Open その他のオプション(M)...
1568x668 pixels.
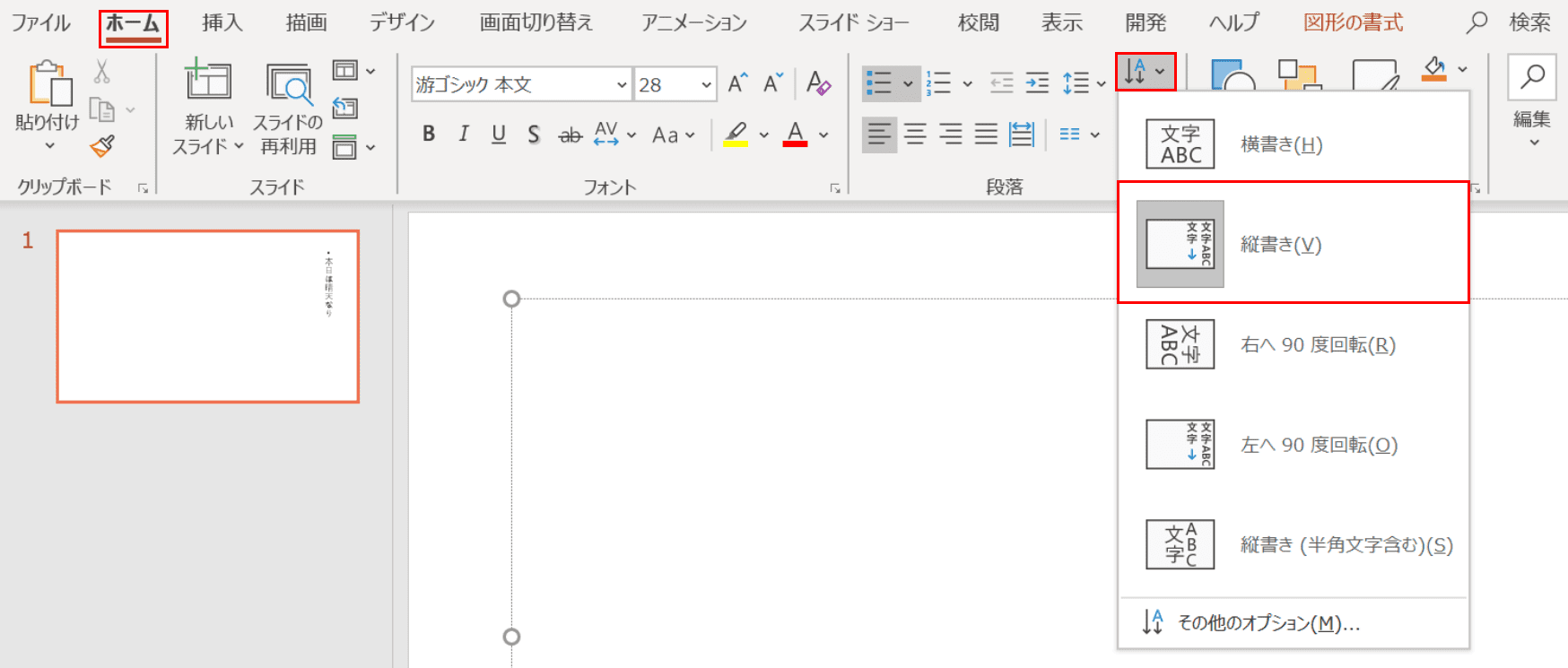[x=1294, y=622]
